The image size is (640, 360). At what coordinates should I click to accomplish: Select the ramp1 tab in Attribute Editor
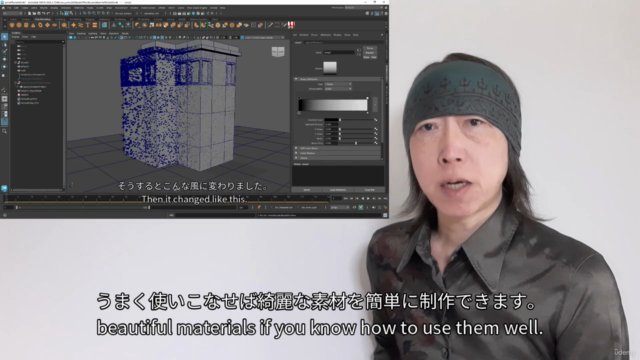coord(298,42)
